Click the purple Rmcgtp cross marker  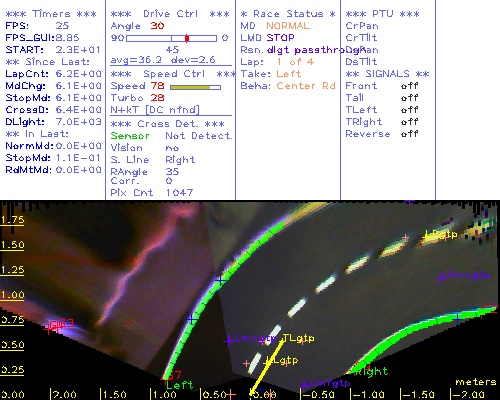tap(442, 277)
